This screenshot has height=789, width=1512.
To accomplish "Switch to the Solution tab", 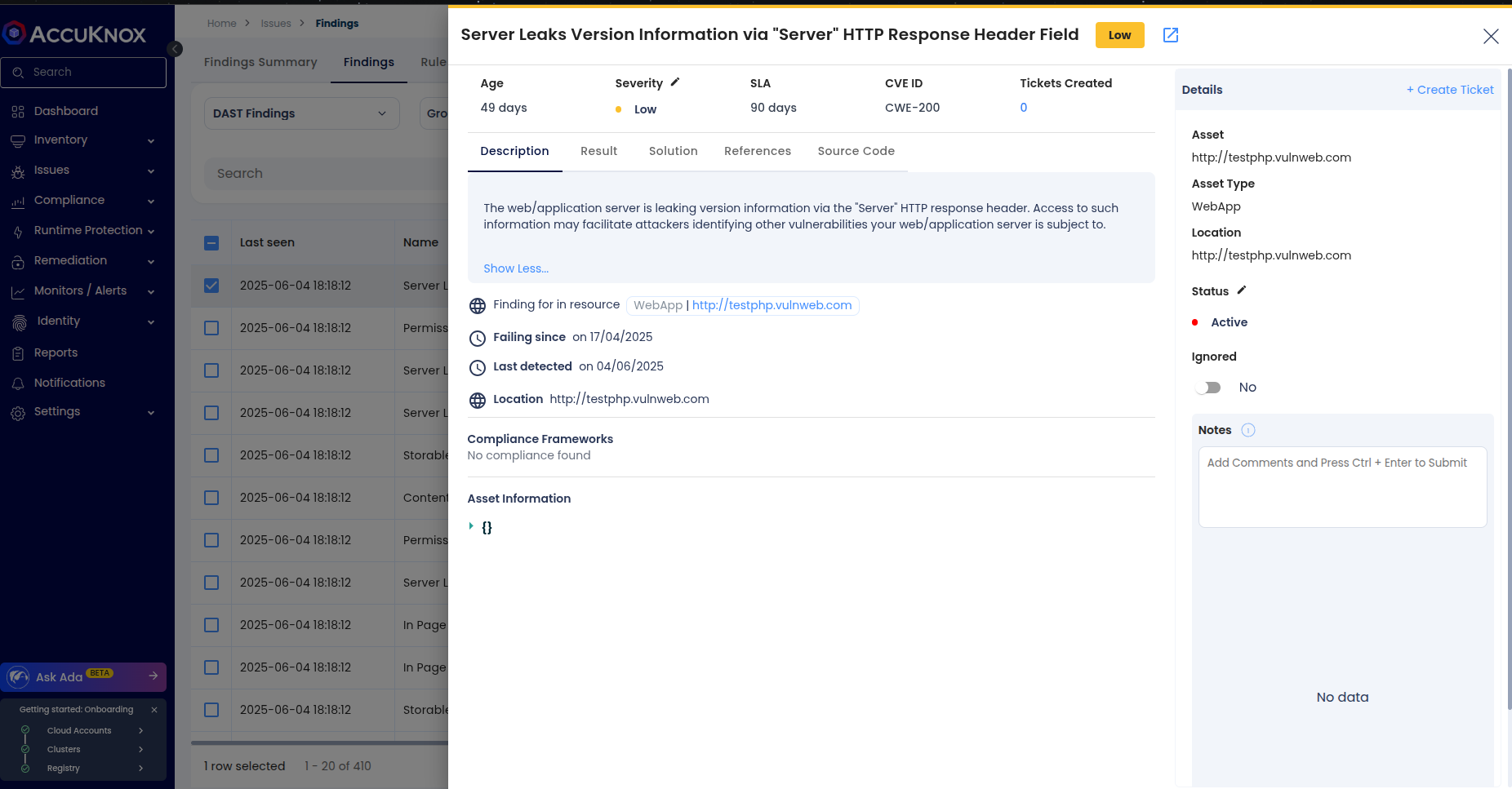I will pos(673,151).
